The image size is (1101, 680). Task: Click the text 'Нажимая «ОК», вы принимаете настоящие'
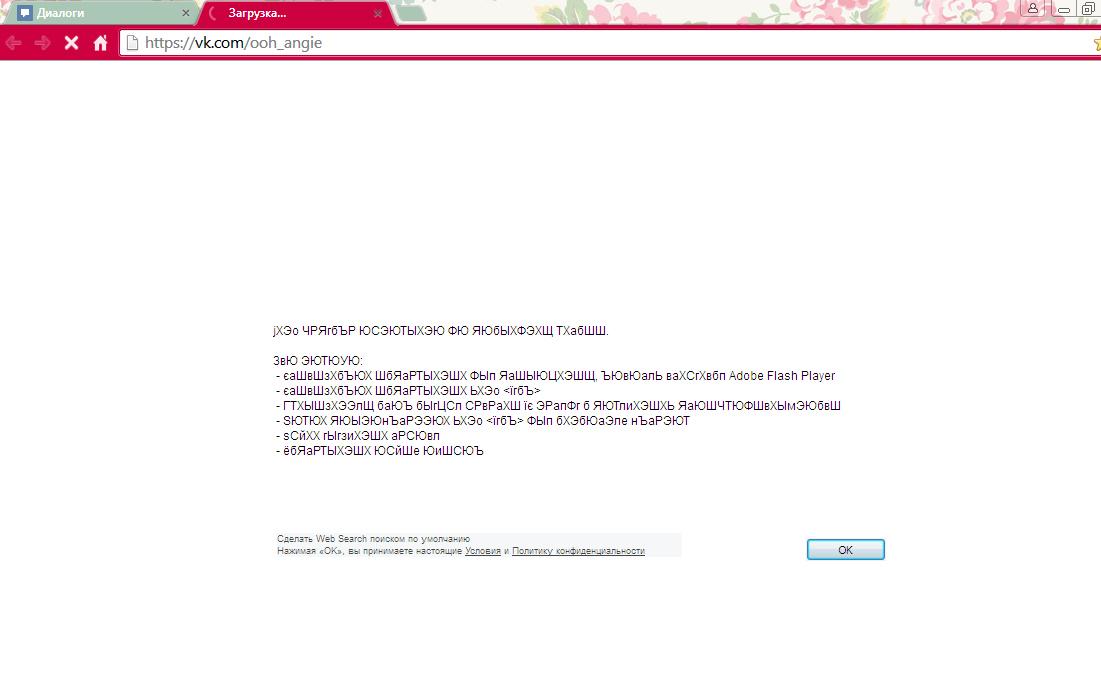pos(369,551)
